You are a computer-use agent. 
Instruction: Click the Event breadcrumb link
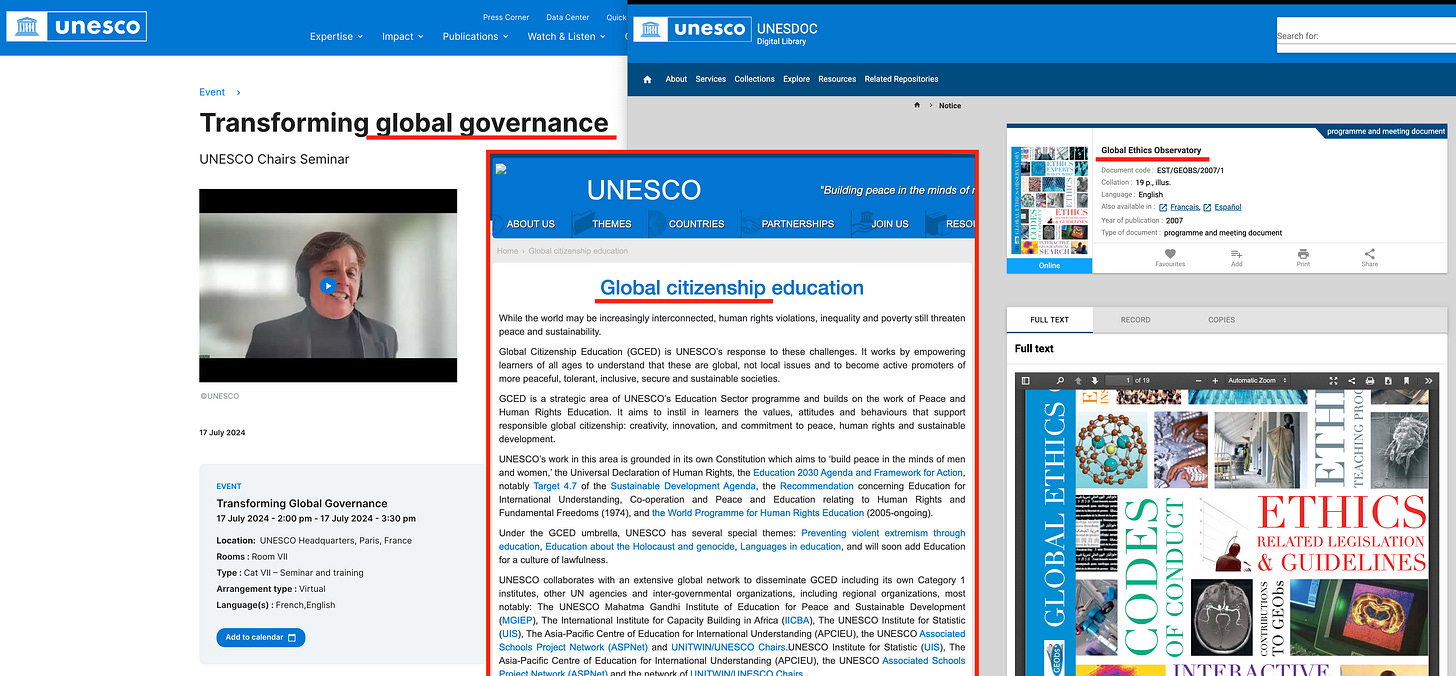tap(212, 92)
